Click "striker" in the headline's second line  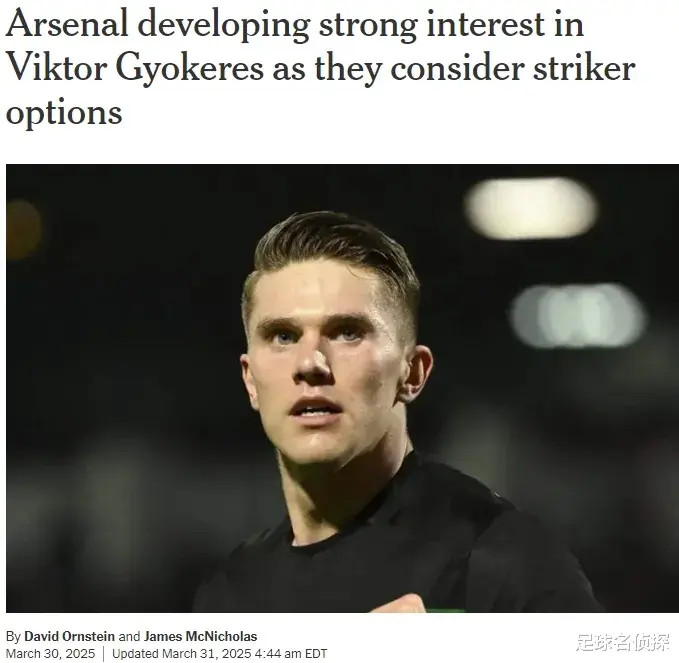pyautogui.click(x=584, y=68)
